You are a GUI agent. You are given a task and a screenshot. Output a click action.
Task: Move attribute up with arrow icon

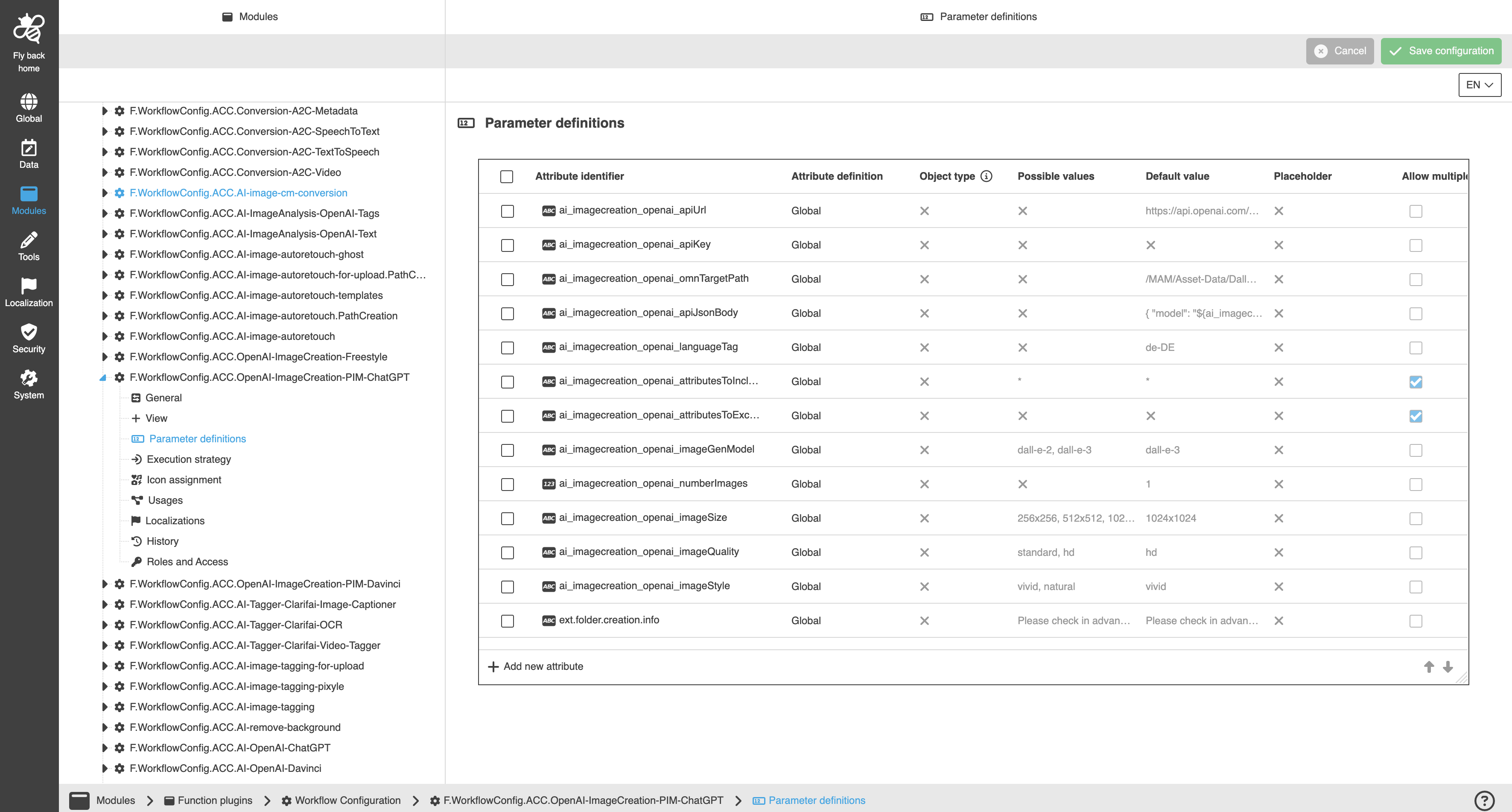pyautogui.click(x=1429, y=666)
